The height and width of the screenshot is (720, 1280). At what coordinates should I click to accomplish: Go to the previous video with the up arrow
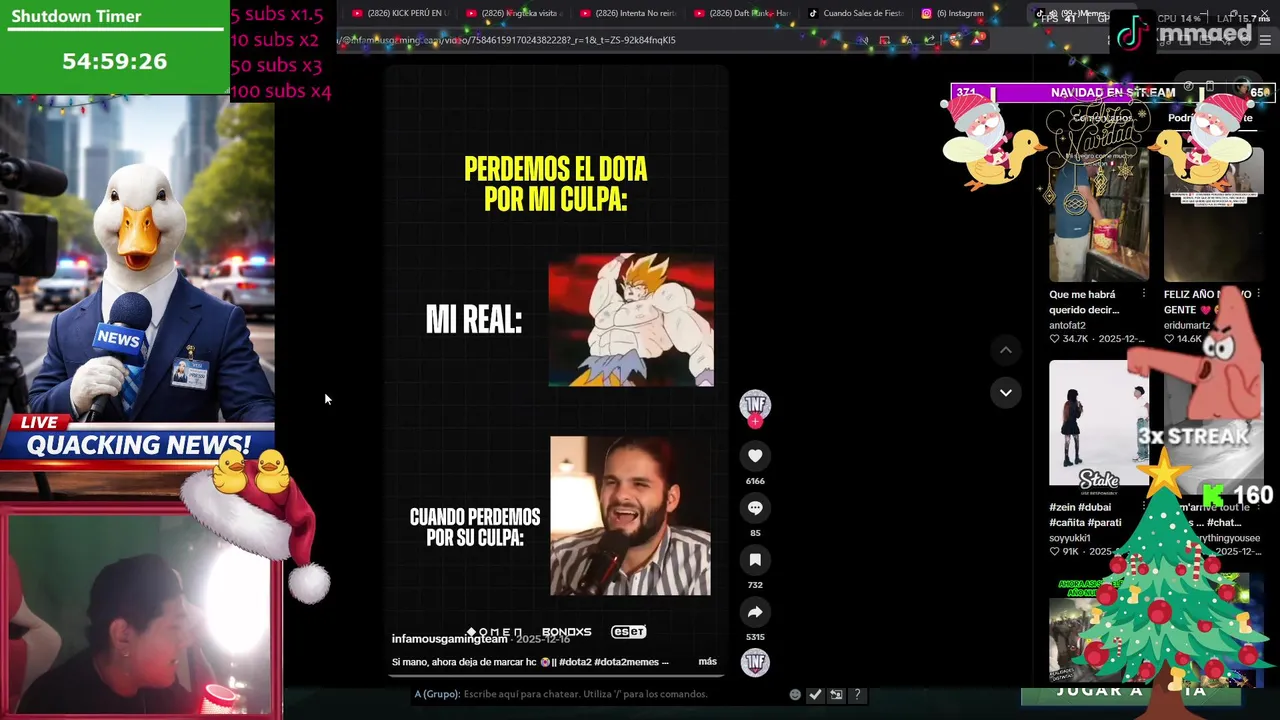(x=1006, y=350)
